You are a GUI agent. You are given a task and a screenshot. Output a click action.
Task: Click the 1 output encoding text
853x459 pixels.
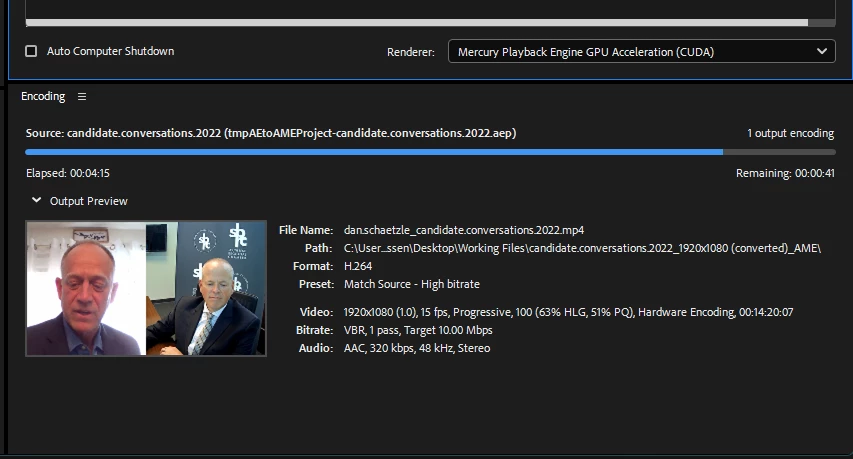coord(790,133)
